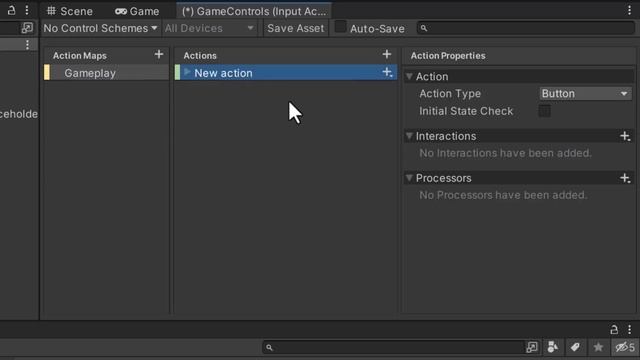Click the bottom Project search field
Image resolution: width=640 pixels, height=360 pixels.
pos(394,347)
